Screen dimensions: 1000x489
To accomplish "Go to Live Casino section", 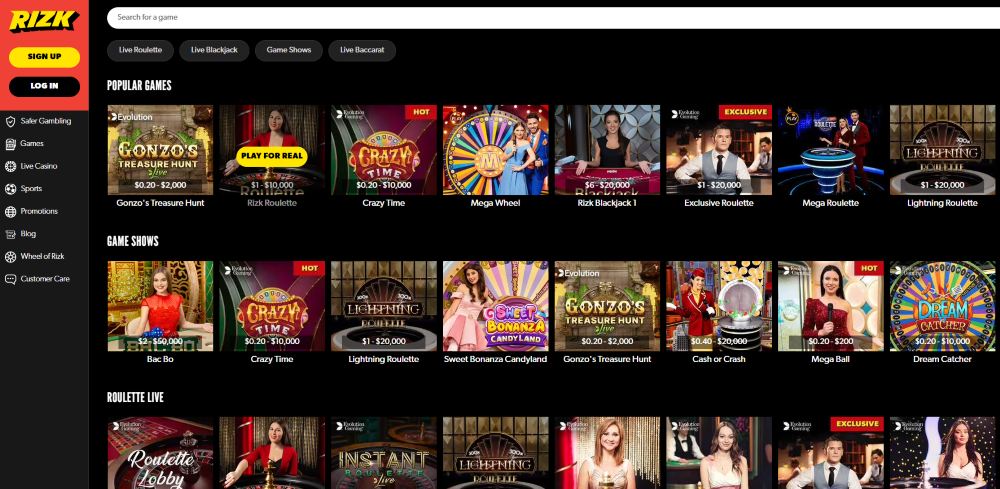I will pyautogui.click(x=39, y=166).
